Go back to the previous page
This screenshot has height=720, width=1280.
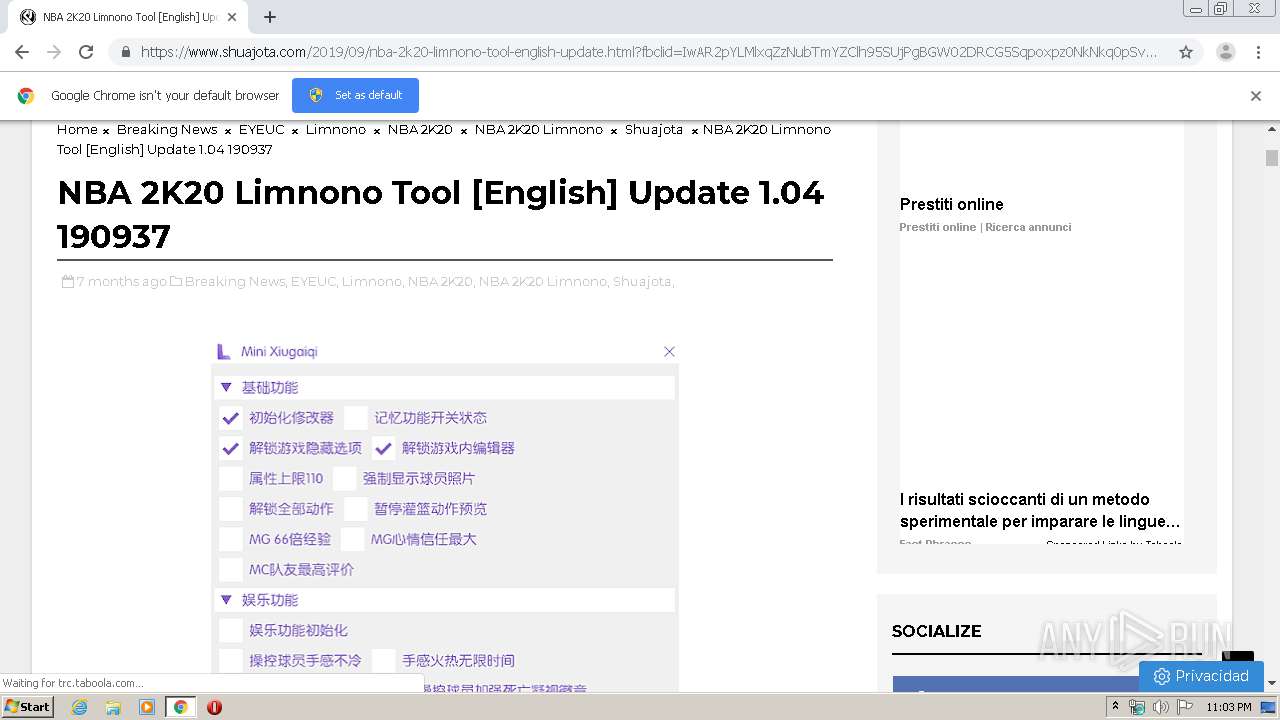pyautogui.click(x=22, y=52)
